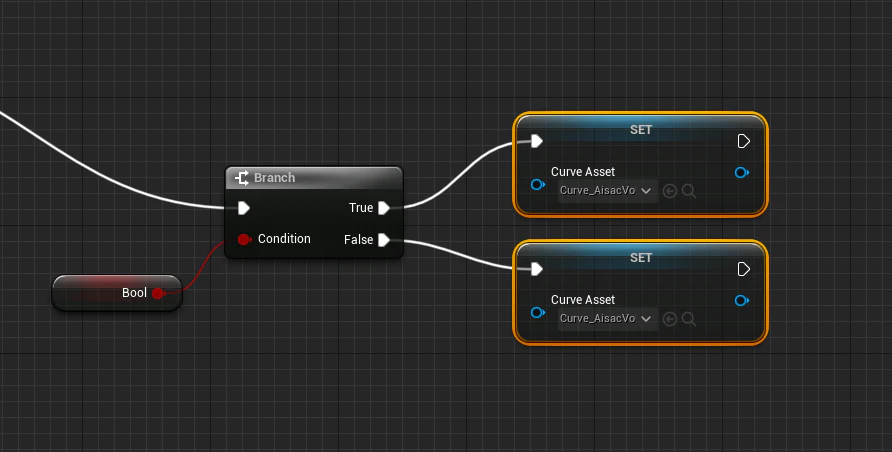Click lower SET node execution input pin
This screenshot has width=892, height=452.
tap(537, 269)
